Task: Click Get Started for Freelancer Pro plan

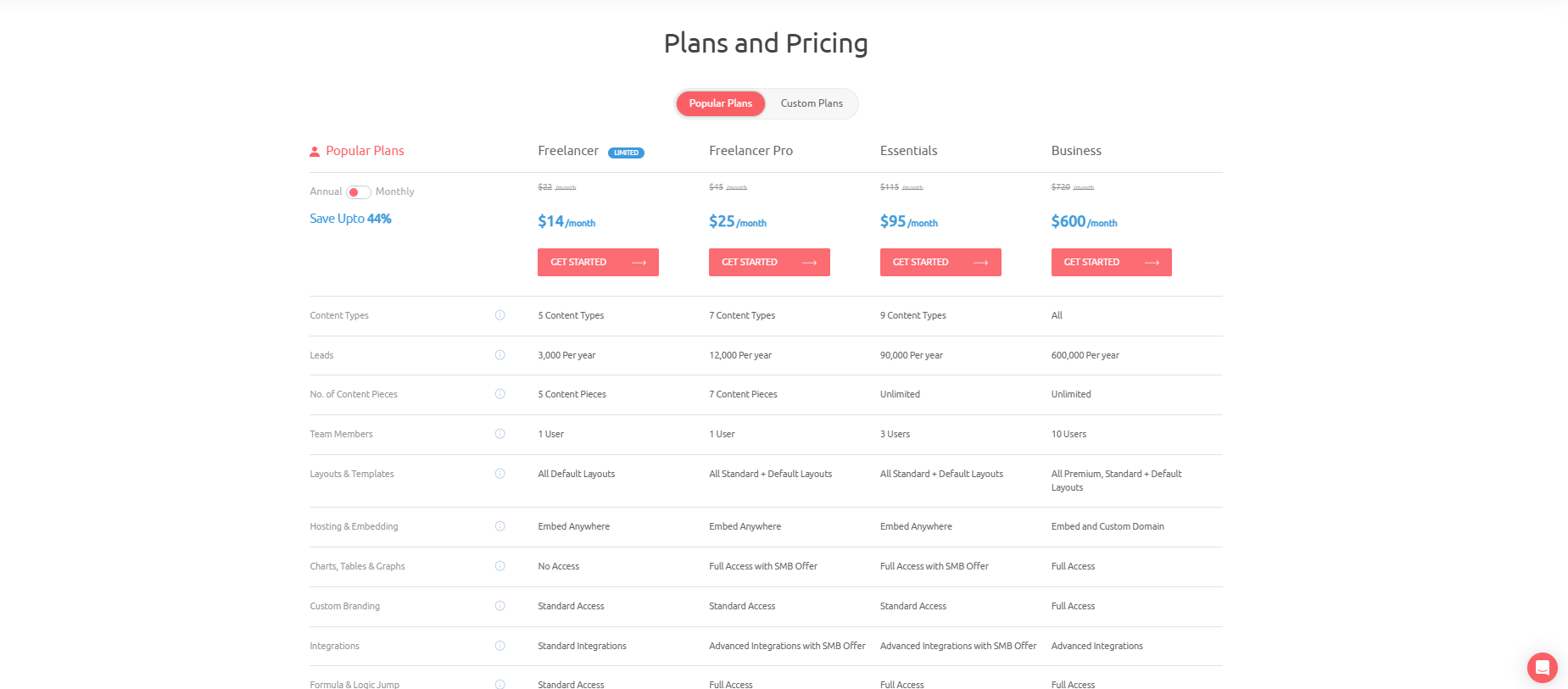Action: pos(769,263)
